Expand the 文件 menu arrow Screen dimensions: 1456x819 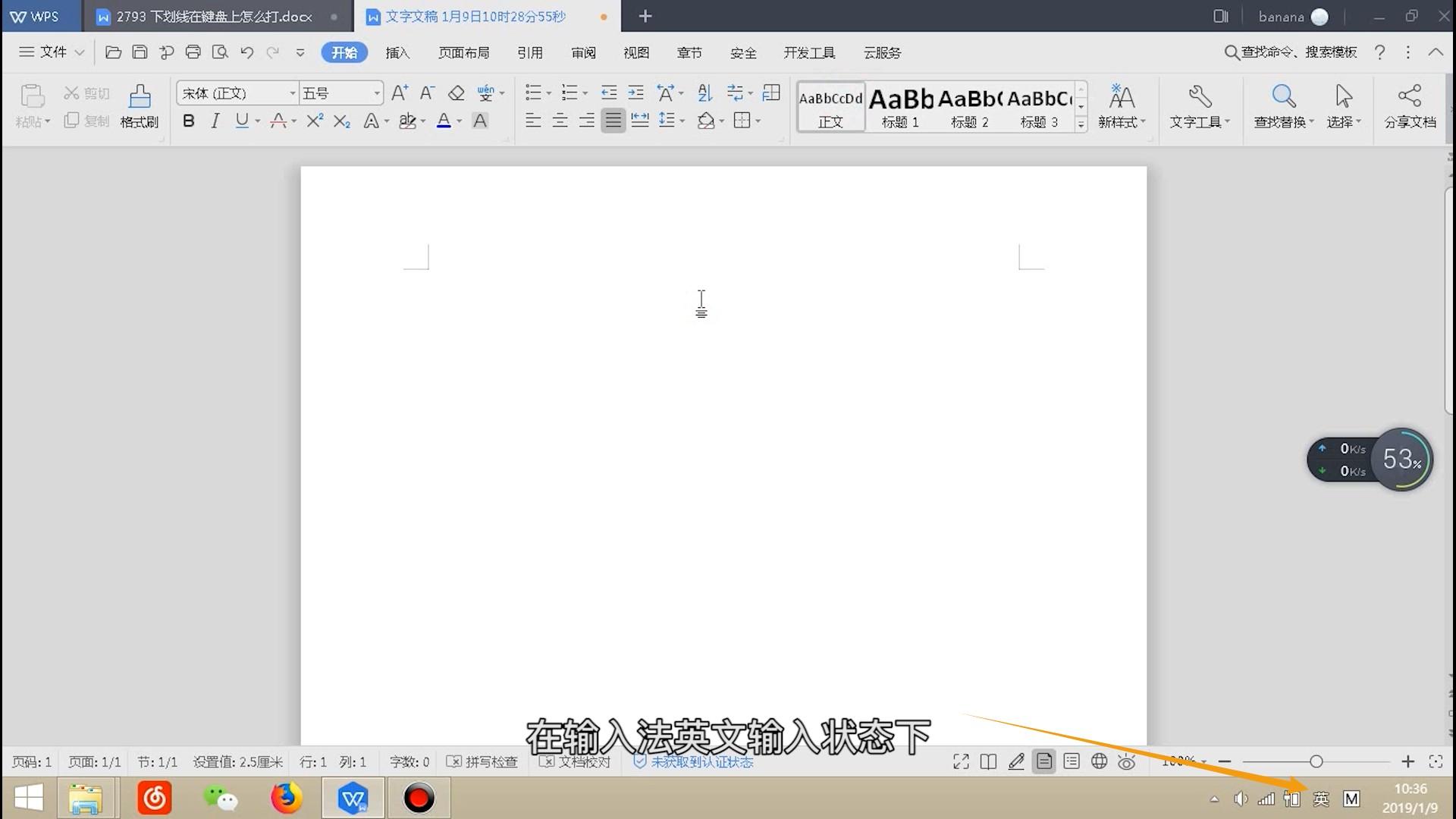click(79, 52)
